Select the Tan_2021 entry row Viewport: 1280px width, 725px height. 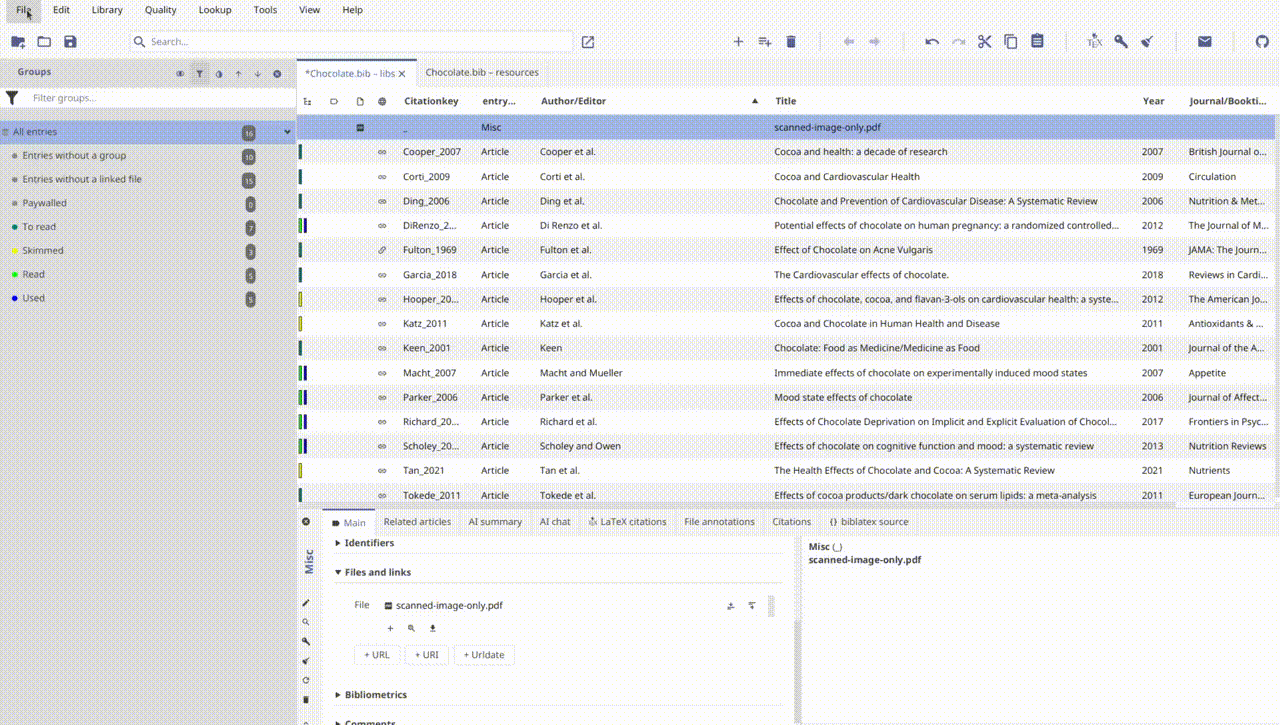(788, 470)
